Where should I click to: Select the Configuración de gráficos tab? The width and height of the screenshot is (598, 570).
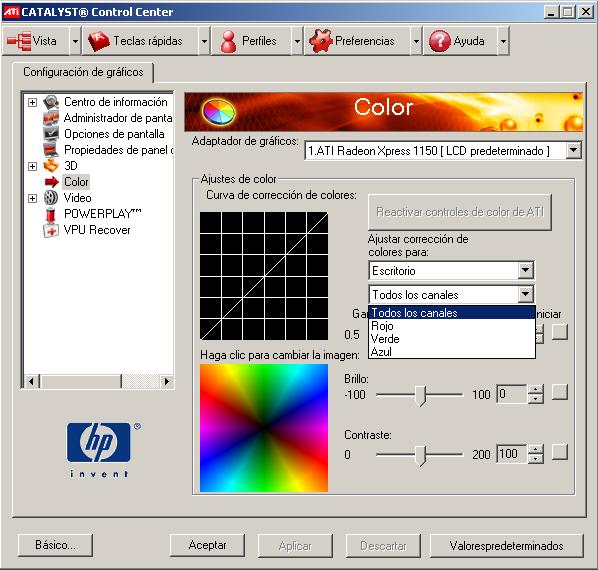tap(83, 72)
